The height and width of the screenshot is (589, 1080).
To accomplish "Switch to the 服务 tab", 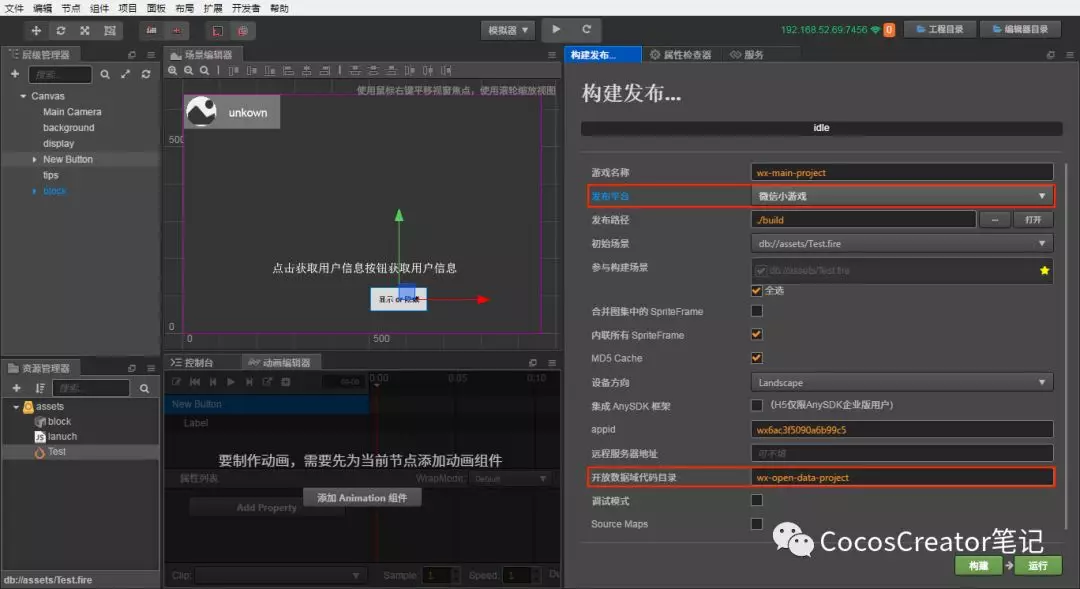I will pos(747,54).
